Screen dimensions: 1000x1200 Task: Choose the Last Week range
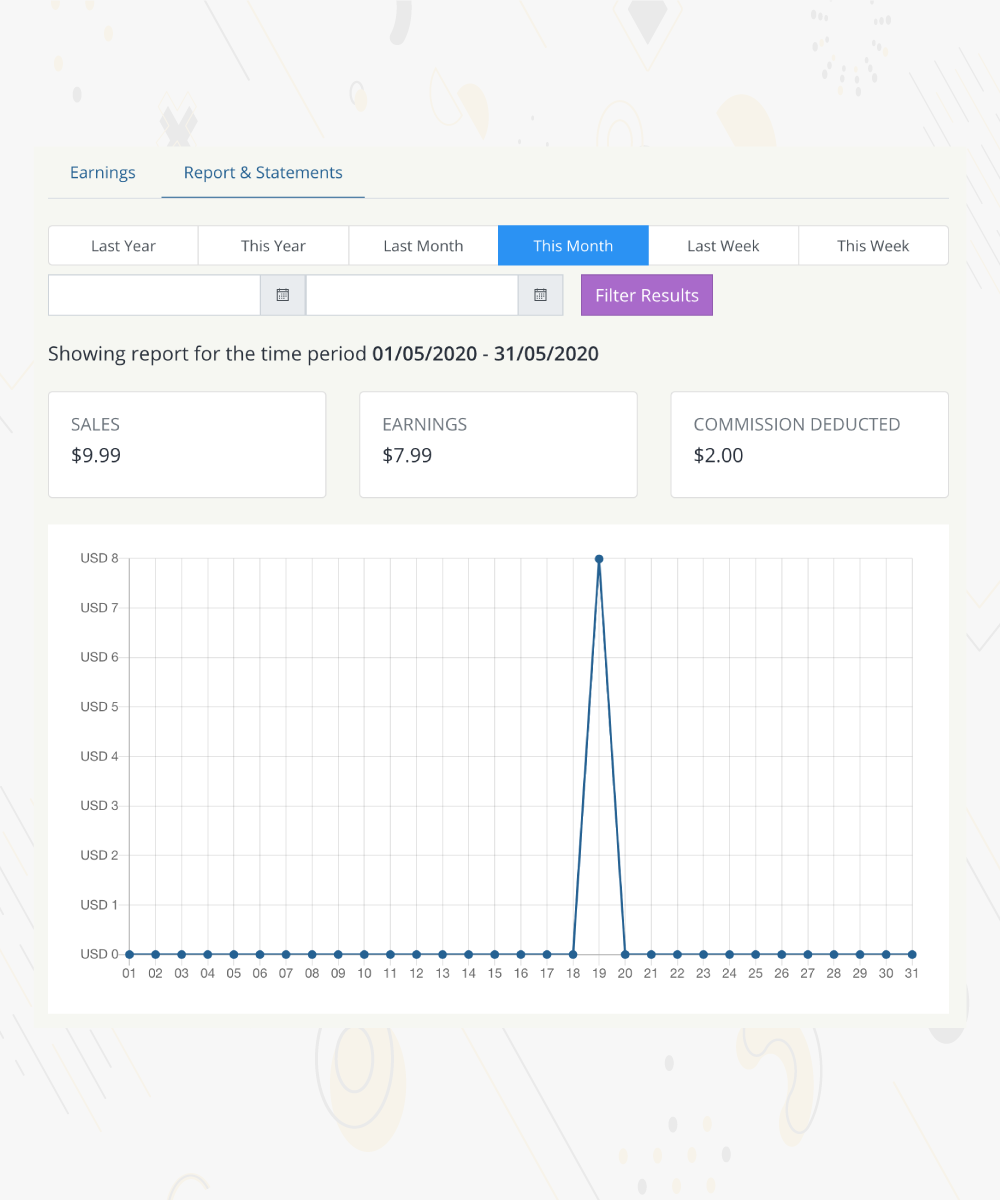pyautogui.click(x=723, y=246)
